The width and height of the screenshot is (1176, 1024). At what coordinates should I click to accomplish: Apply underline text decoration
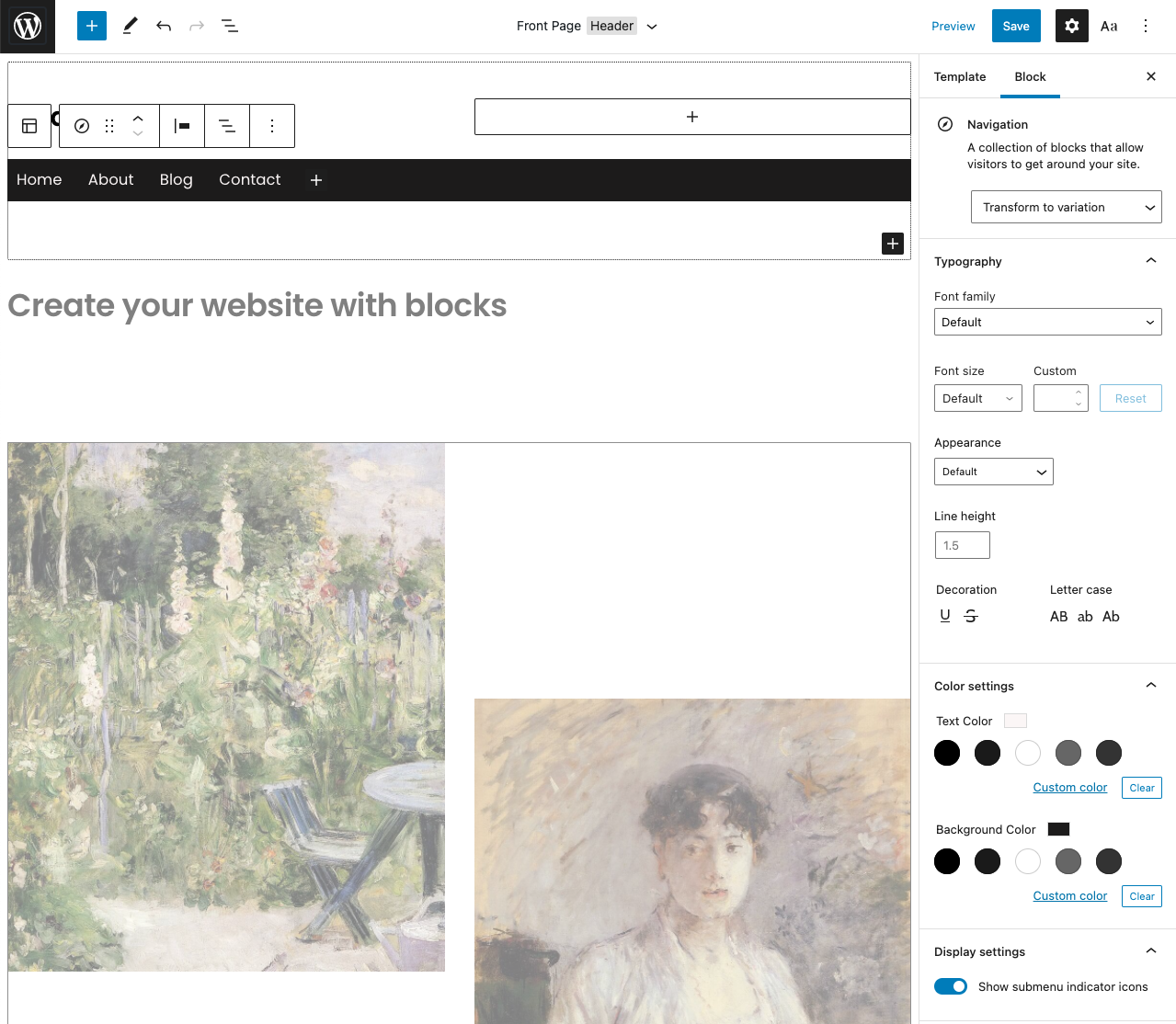pyautogui.click(x=944, y=615)
